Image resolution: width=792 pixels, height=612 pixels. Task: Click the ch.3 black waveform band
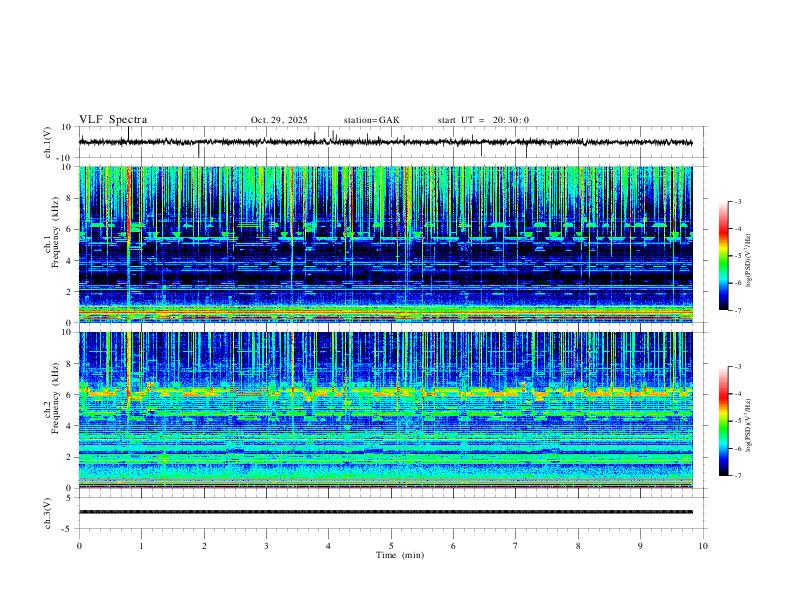pyautogui.click(x=386, y=512)
